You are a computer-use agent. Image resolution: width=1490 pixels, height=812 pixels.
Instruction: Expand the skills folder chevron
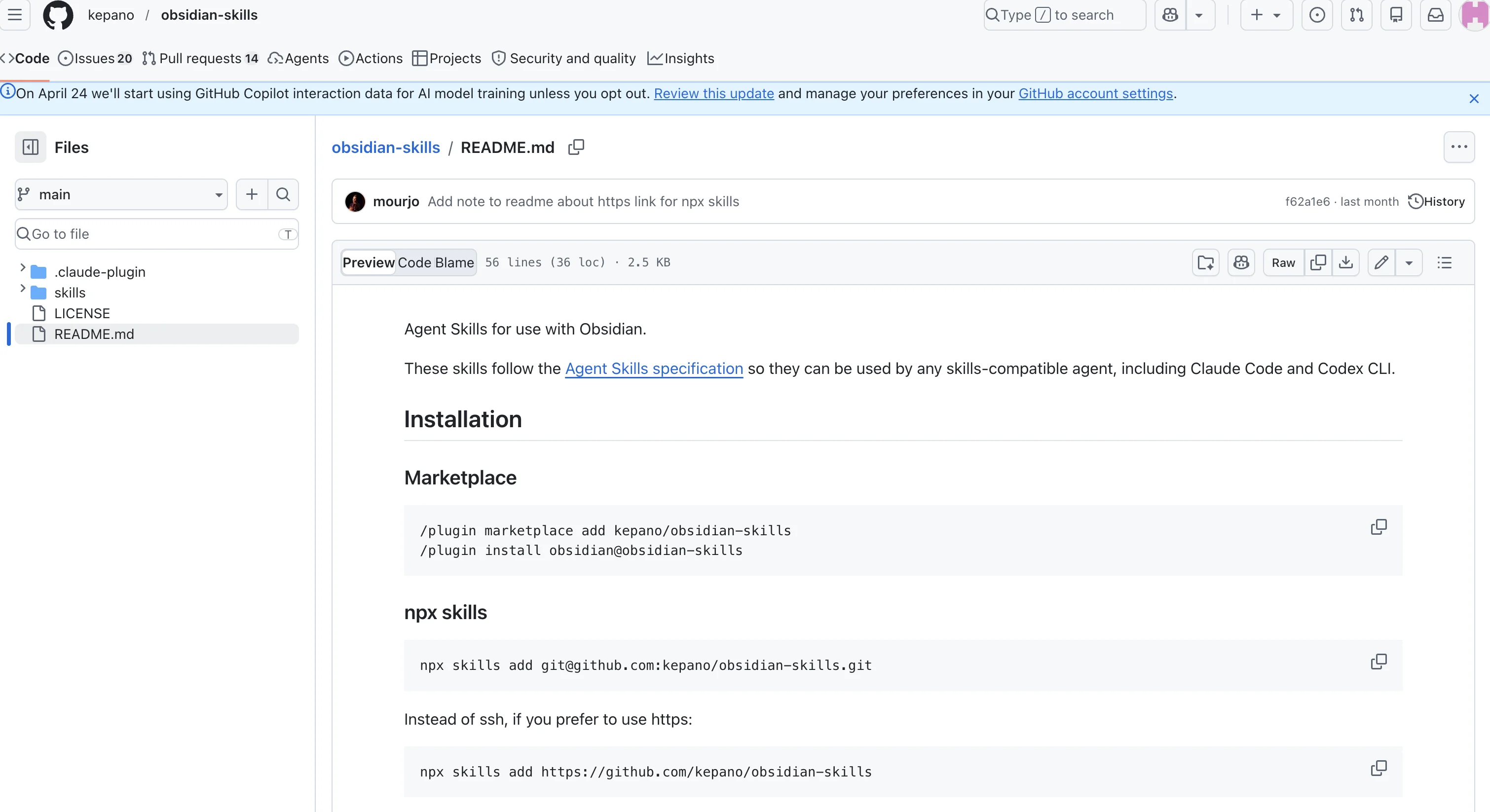[23, 289]
